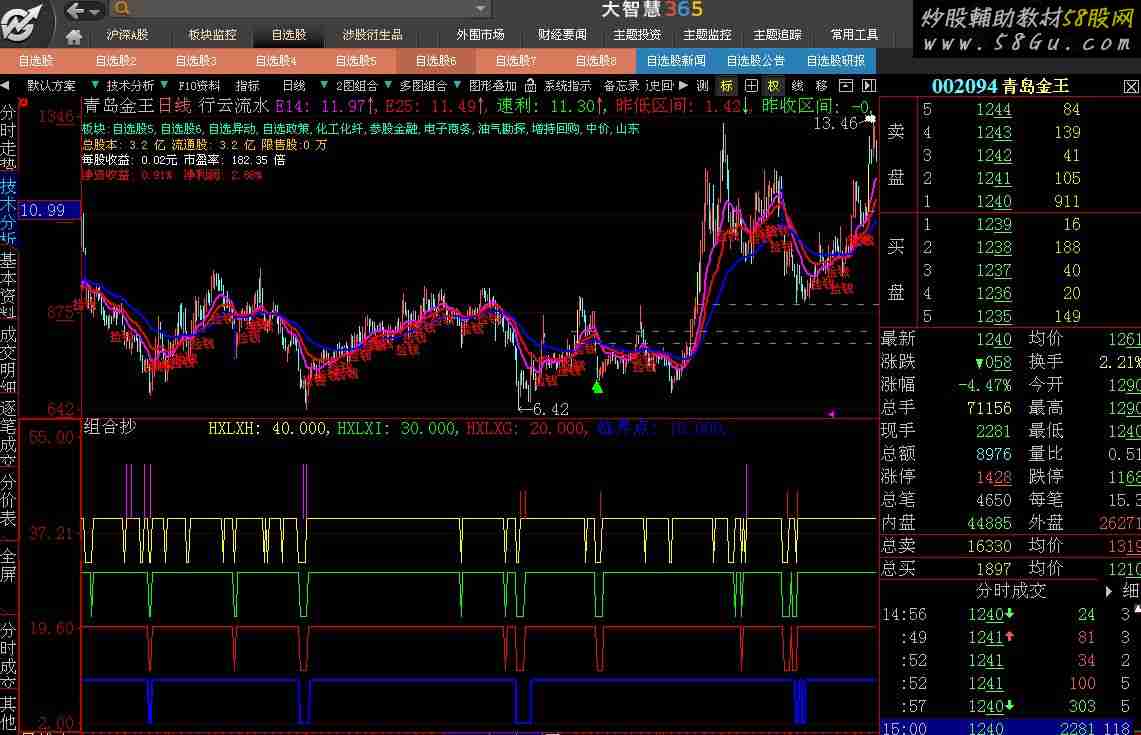Open the stock search dropdown arrow
Viewport: 1141px width, 735px height.
pos(480,9)
